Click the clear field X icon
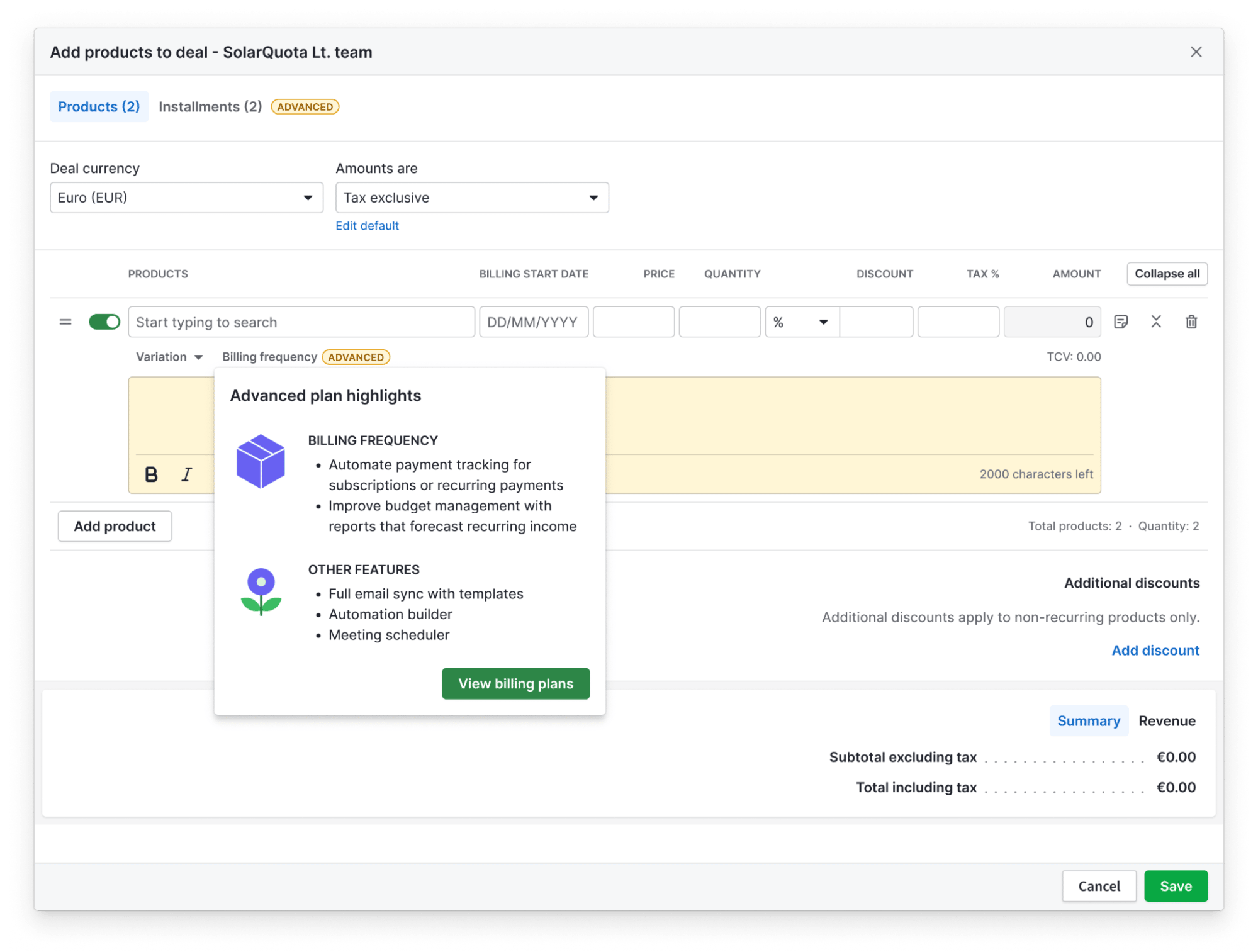 pos(1156,321)
